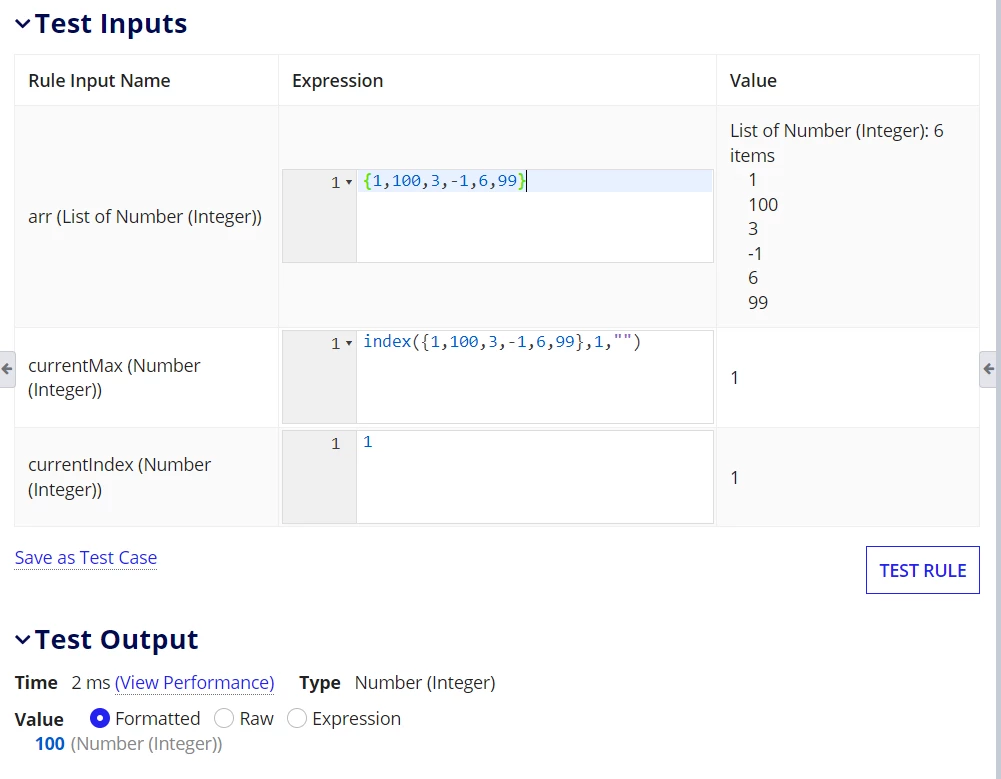Select the Raw value option

223,718
